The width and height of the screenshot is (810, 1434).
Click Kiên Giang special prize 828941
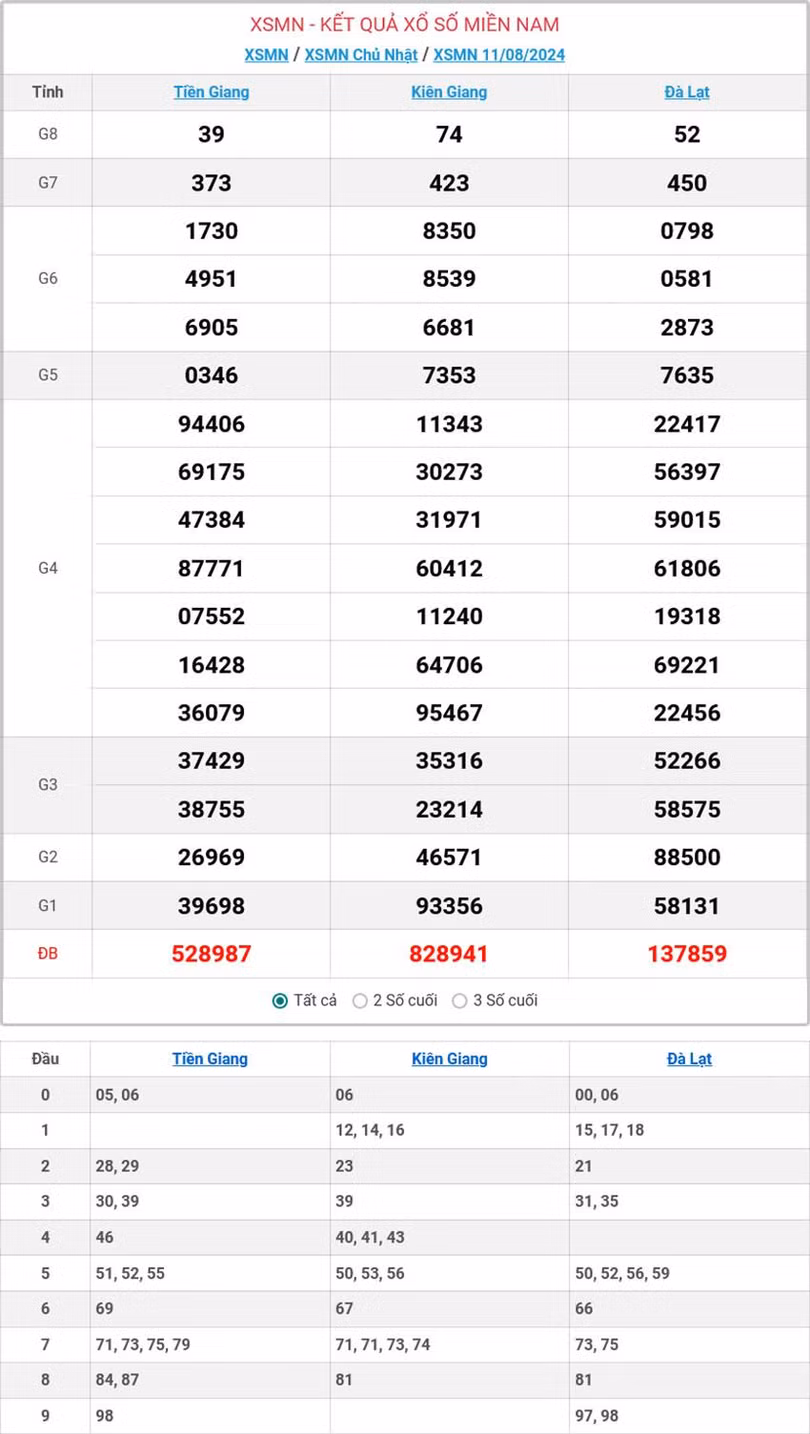449,954
